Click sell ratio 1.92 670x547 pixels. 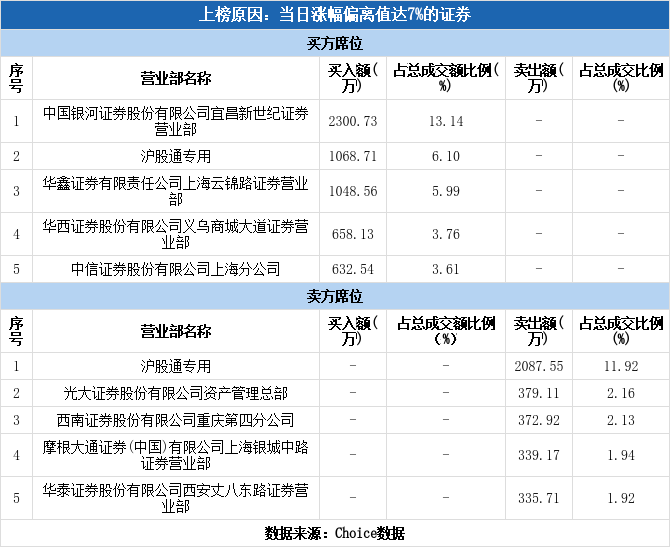click(621, 498)
